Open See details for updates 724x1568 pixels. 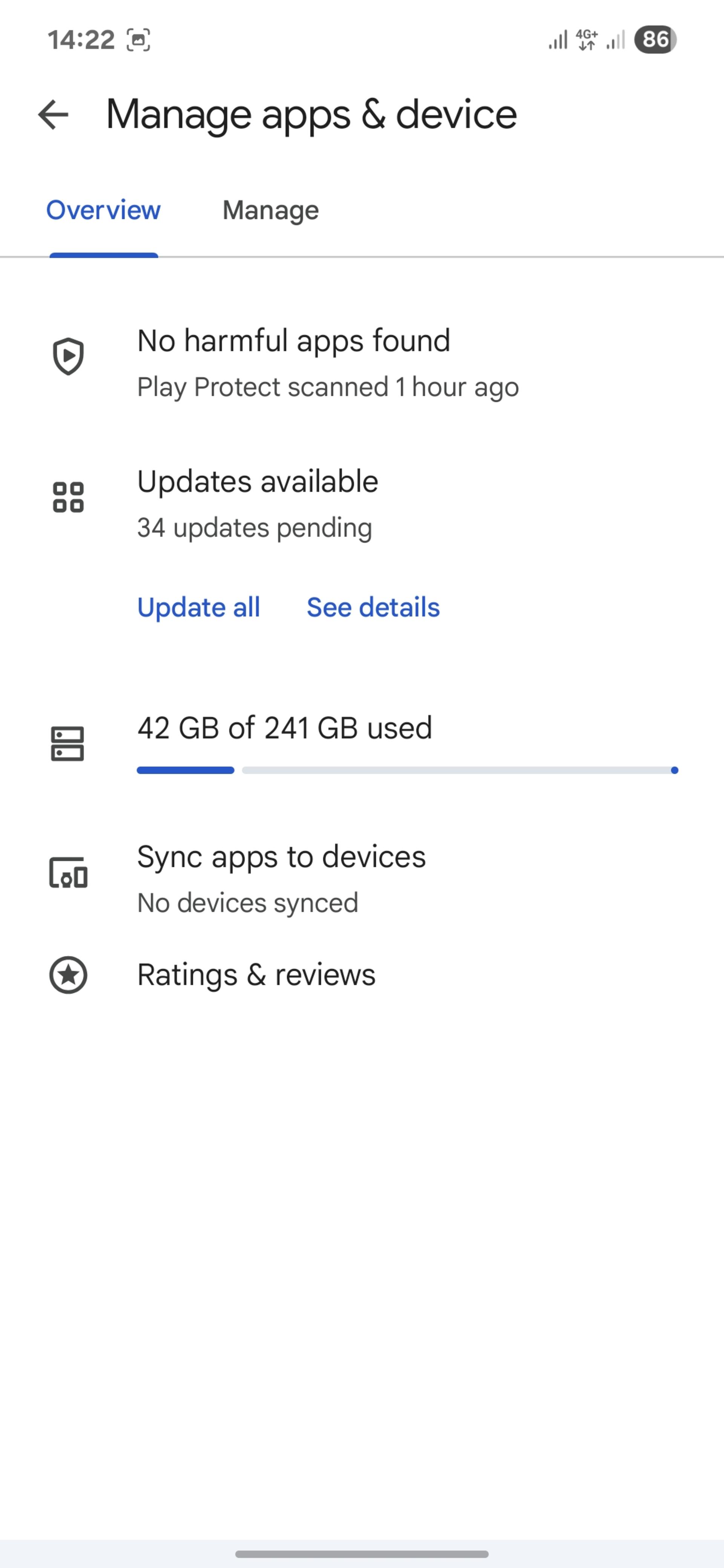373,608
